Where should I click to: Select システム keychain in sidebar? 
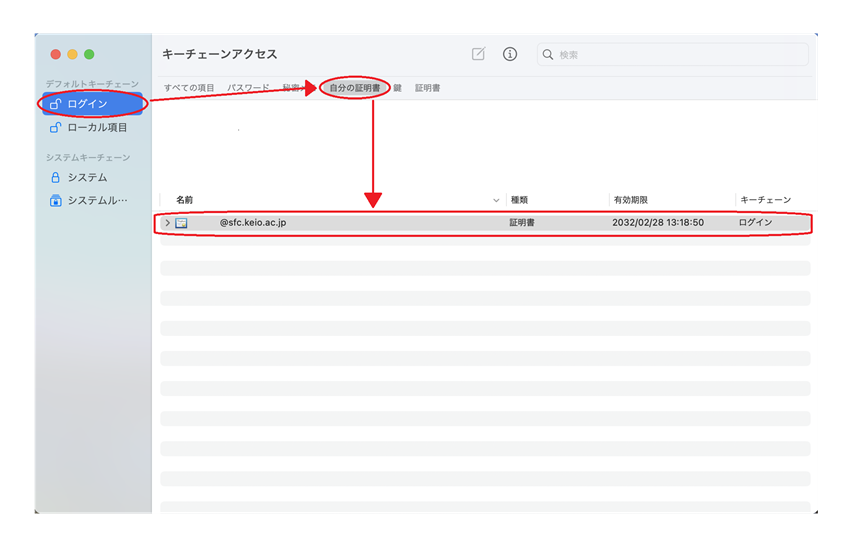pyautogui.click(x=87, y=177)
